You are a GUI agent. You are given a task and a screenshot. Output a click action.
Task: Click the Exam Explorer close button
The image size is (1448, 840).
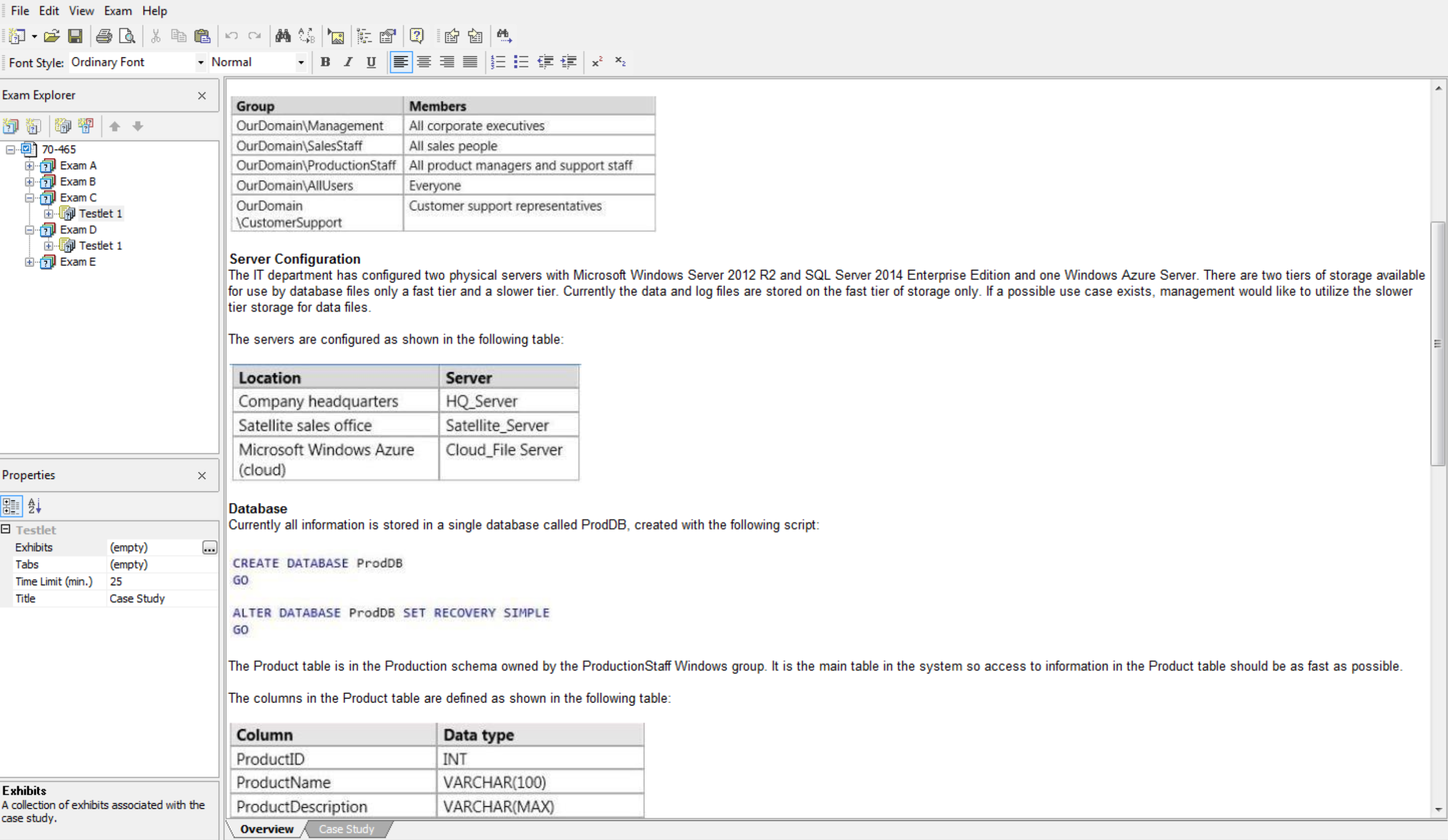click(202, 95)
